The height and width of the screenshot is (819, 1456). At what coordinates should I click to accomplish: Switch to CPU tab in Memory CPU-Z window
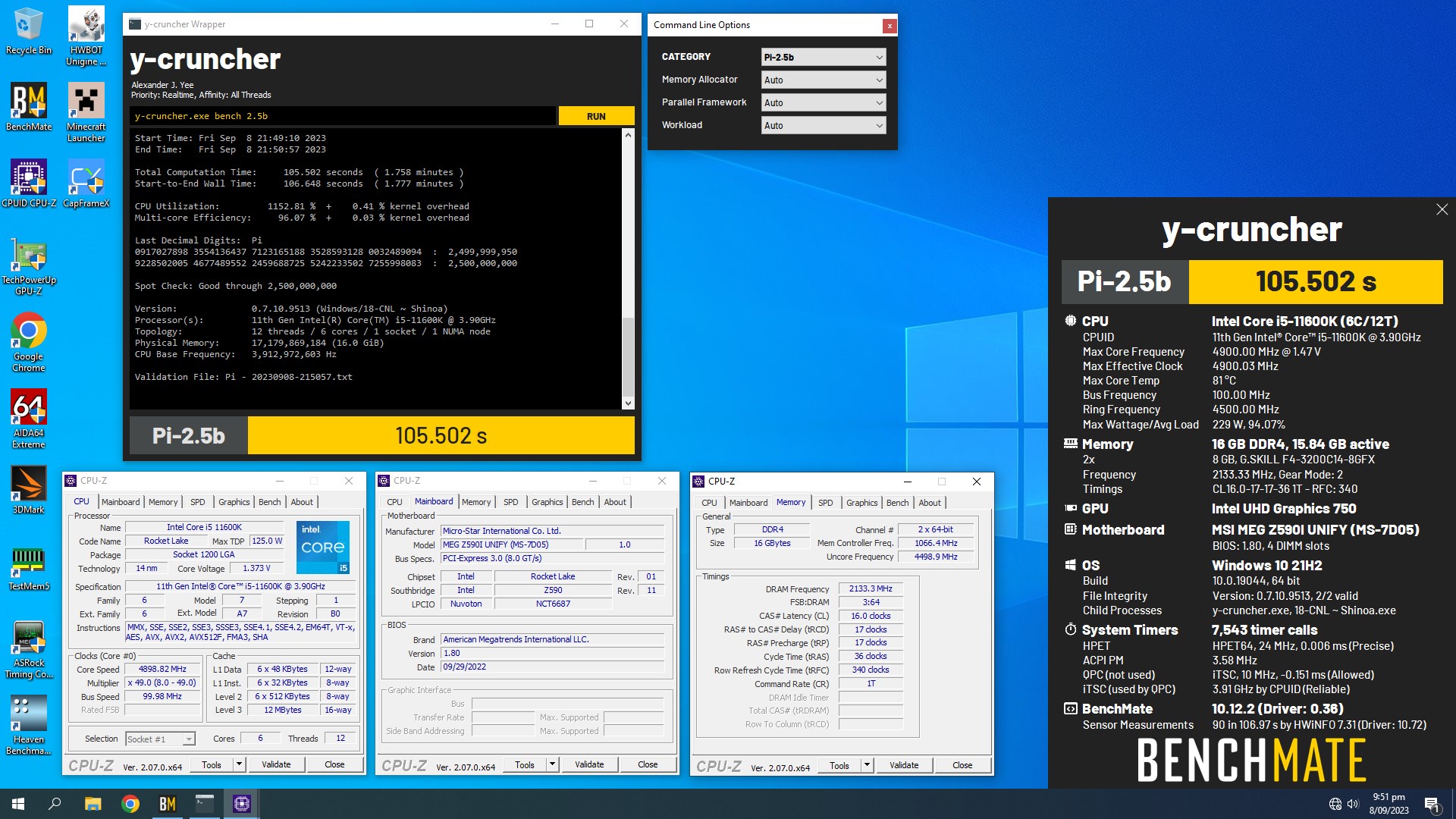709,503
